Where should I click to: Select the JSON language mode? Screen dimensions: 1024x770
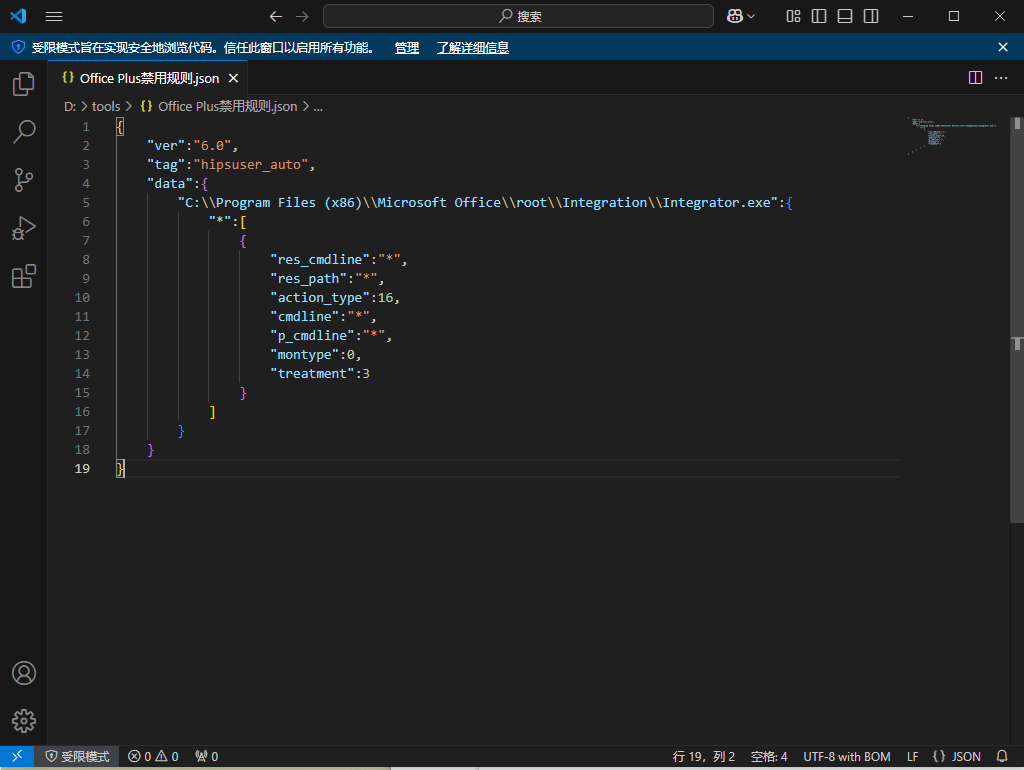tap(957, 756)
